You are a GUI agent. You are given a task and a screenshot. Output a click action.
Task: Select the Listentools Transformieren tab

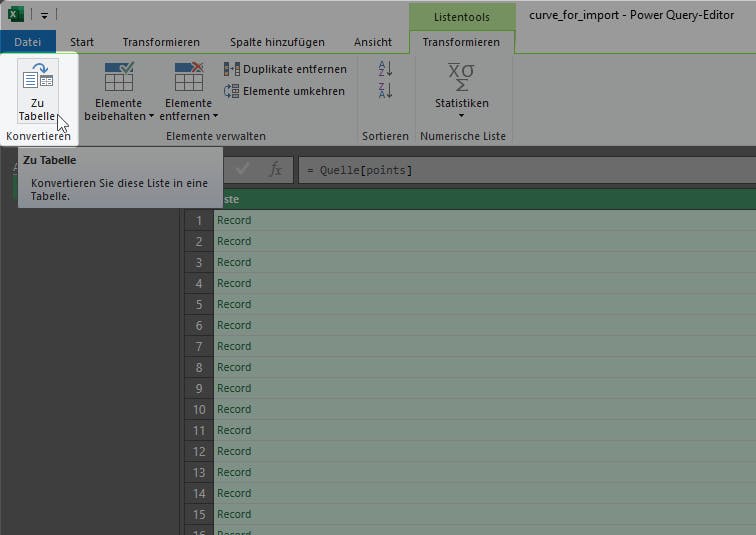point(461,42)
